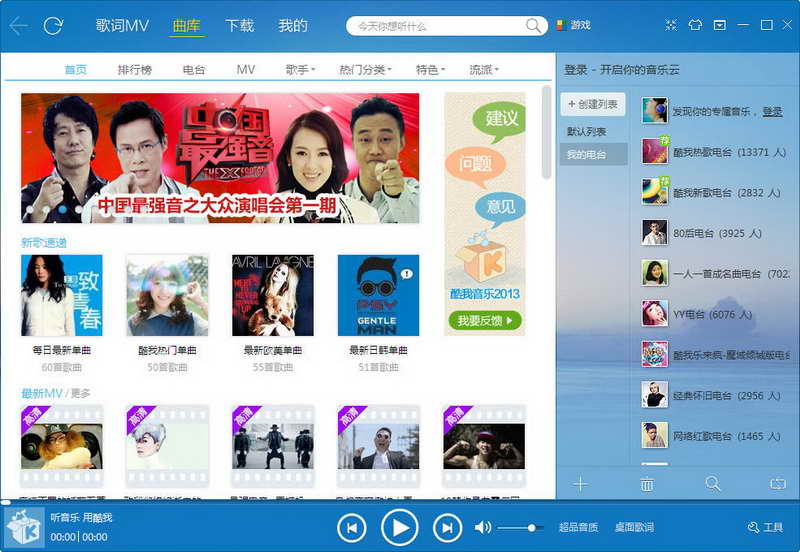This screenshot has width=800, height=552.
Task: Switch to the 曲库 tab
Action: click(187, 26)
